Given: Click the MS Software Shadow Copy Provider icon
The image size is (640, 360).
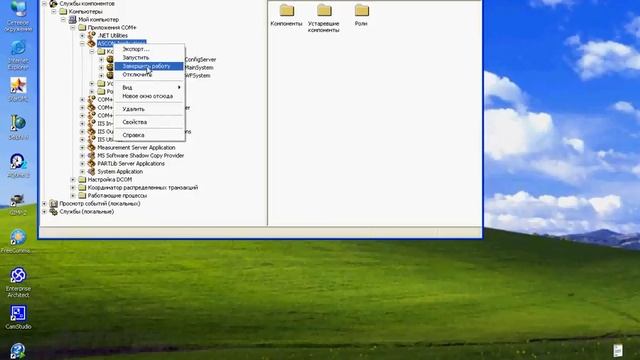Looking at the screenshot, I should [x=91, y=156].
